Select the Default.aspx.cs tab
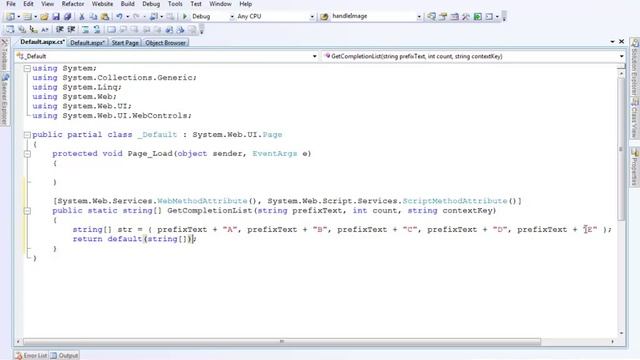Image resolution: width=640 pixels, height=360 pixels. 42,42
